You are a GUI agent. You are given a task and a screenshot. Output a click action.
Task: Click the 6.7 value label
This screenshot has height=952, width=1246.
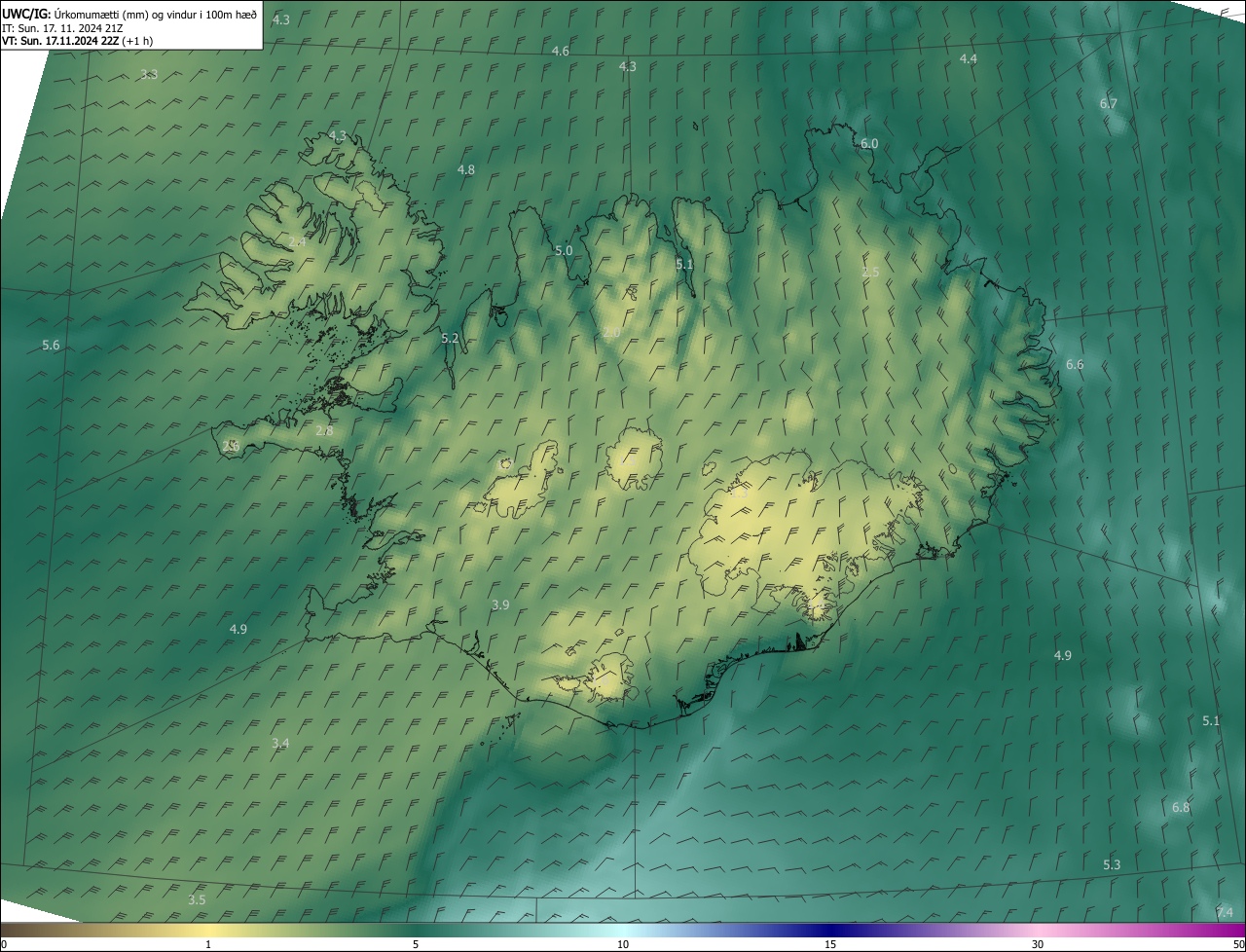[x=1109, y=104]
